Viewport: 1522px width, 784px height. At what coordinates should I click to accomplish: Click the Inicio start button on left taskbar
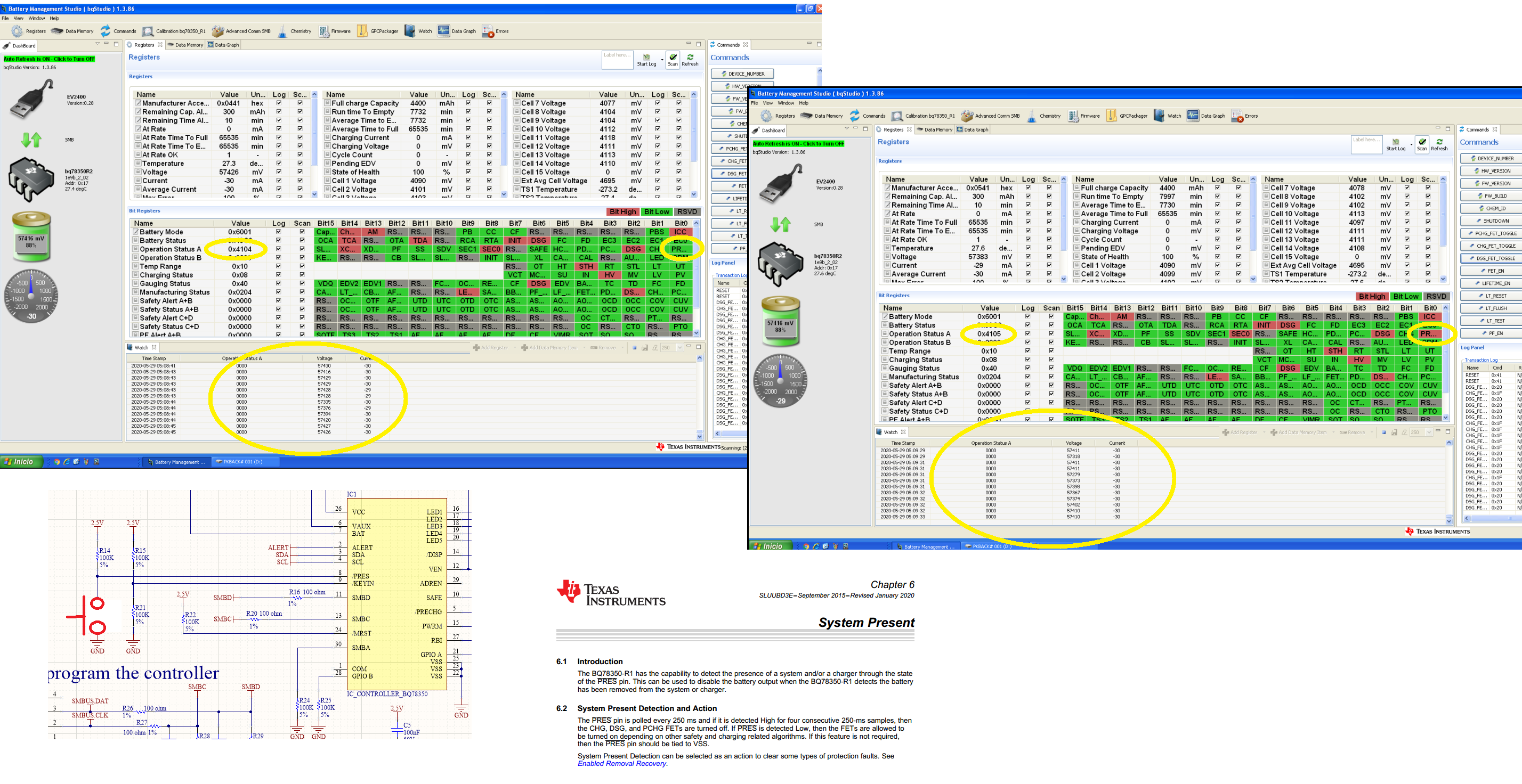21,462
